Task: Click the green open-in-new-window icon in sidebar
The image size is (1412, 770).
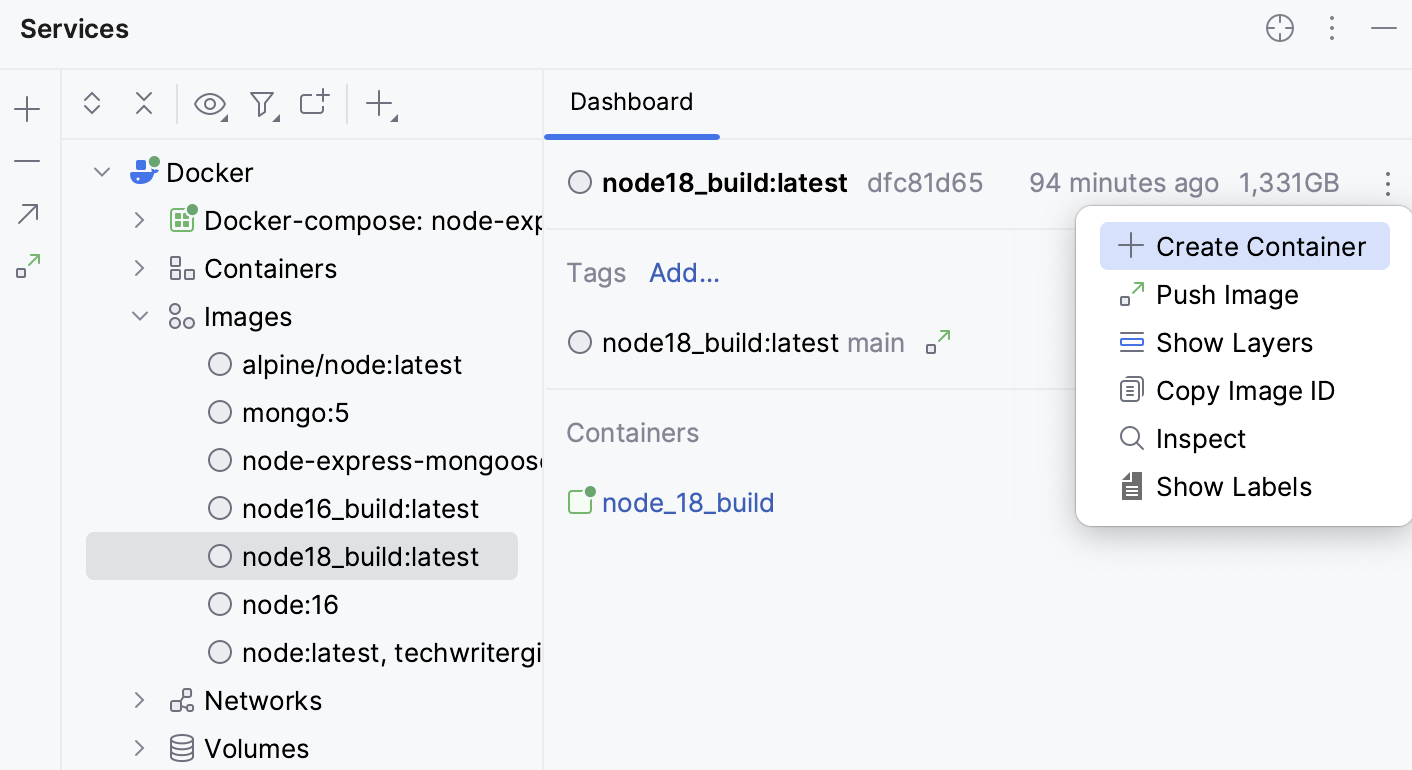Action: (27, 265)
